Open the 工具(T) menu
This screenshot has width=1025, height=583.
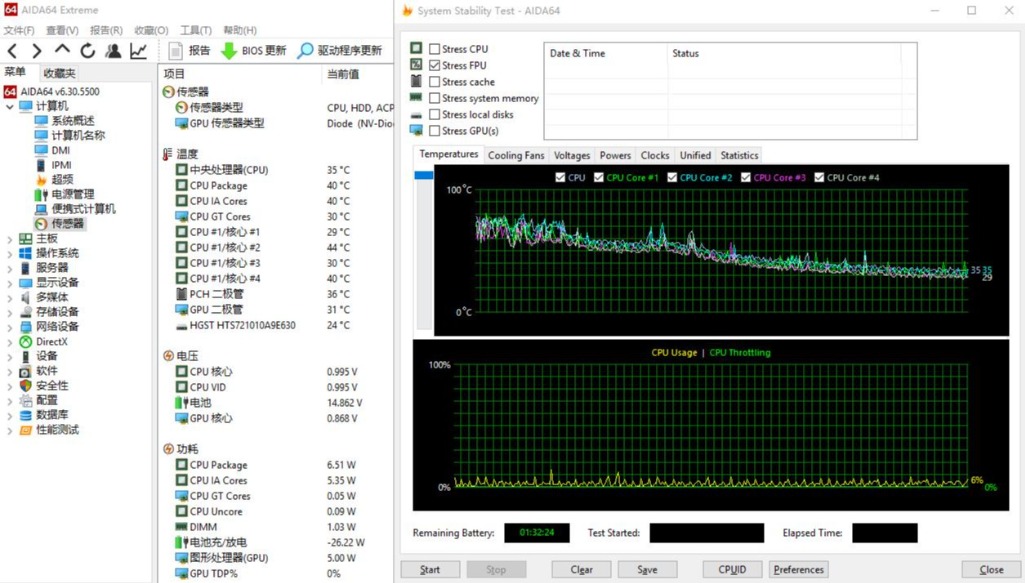pos(195,30)
